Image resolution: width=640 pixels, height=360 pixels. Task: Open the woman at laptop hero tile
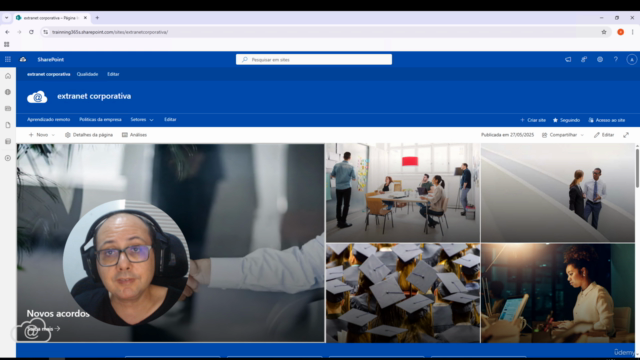coord(558,293)
